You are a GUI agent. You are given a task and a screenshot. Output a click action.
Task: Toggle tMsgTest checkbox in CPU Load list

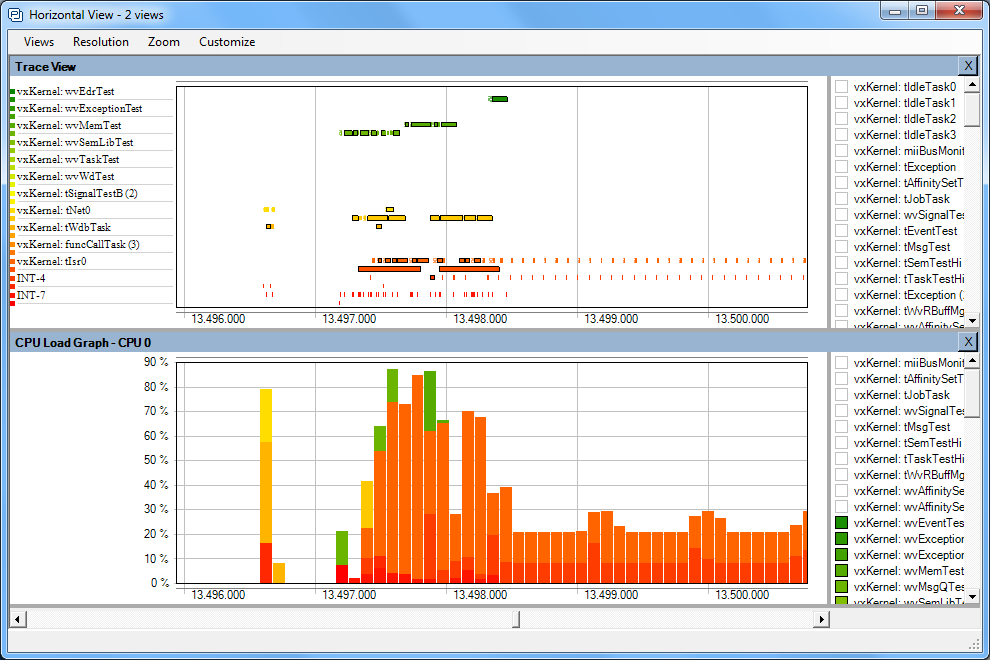(842, 427)
